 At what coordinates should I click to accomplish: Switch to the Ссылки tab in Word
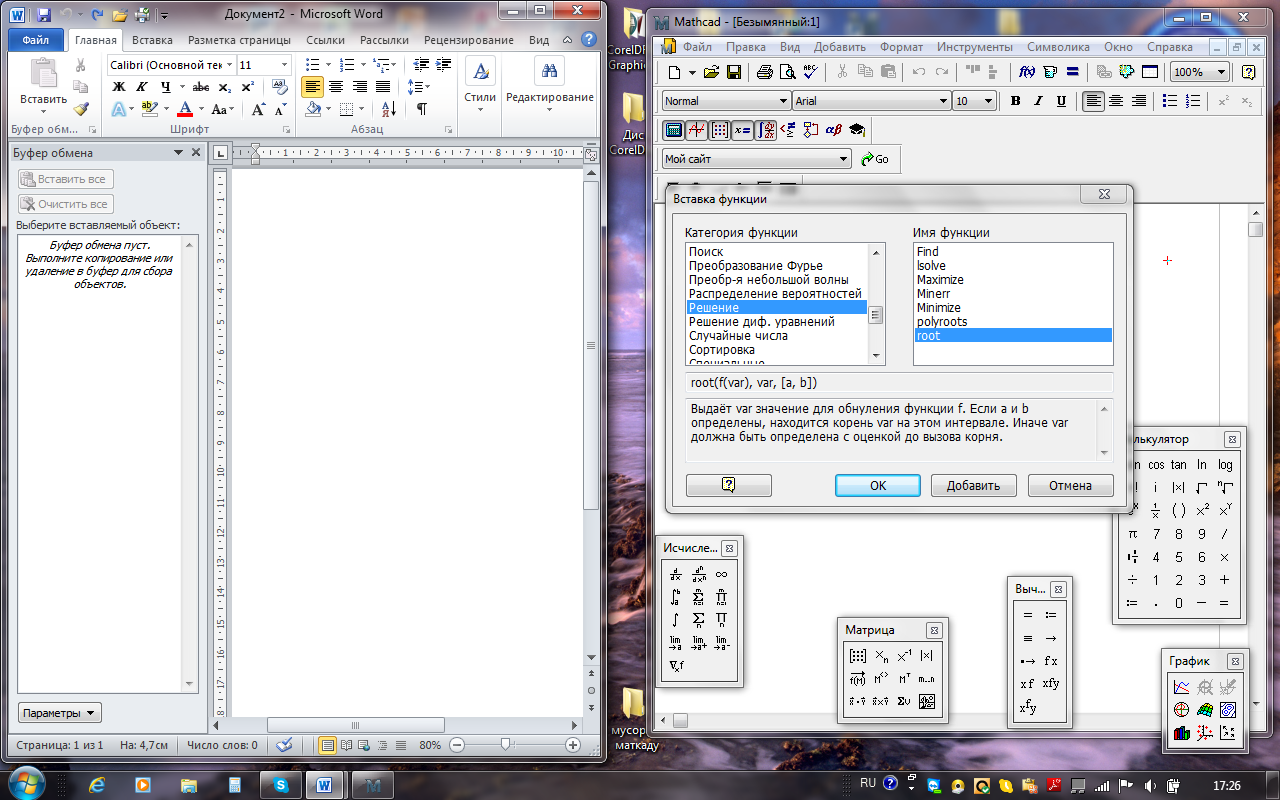[325, 40]
